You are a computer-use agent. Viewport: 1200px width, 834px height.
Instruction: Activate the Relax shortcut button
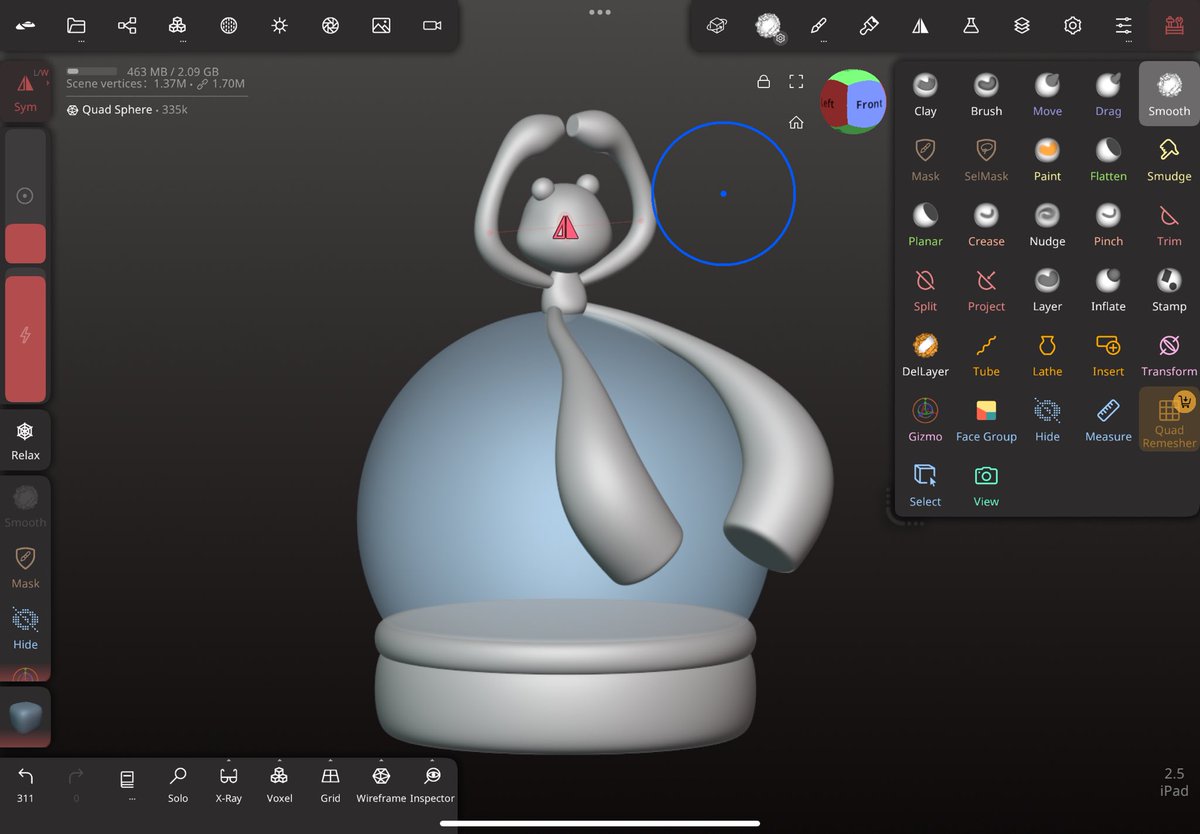(x=25, y=439)
